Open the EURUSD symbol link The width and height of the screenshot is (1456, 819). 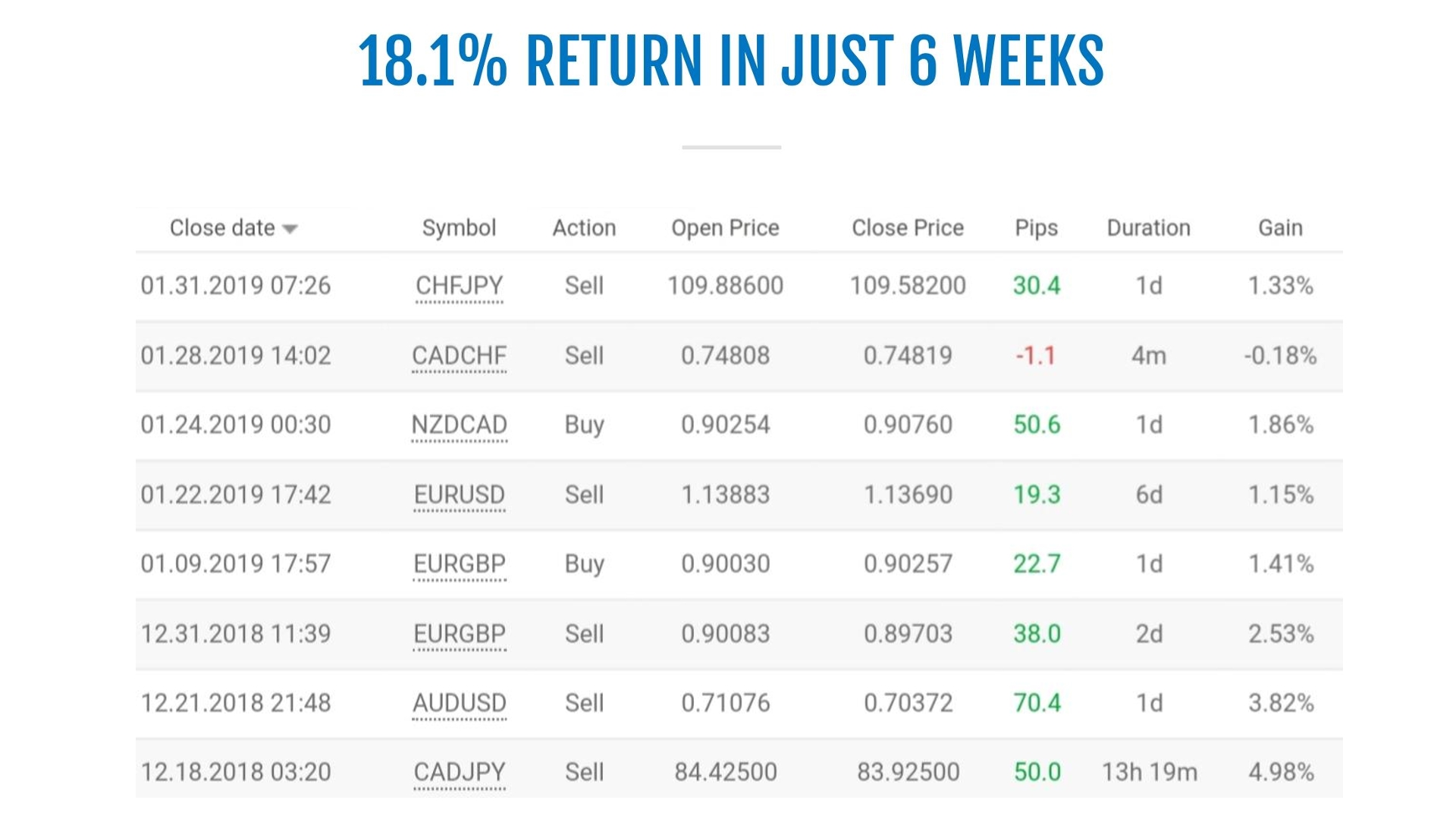coord(459,494)
